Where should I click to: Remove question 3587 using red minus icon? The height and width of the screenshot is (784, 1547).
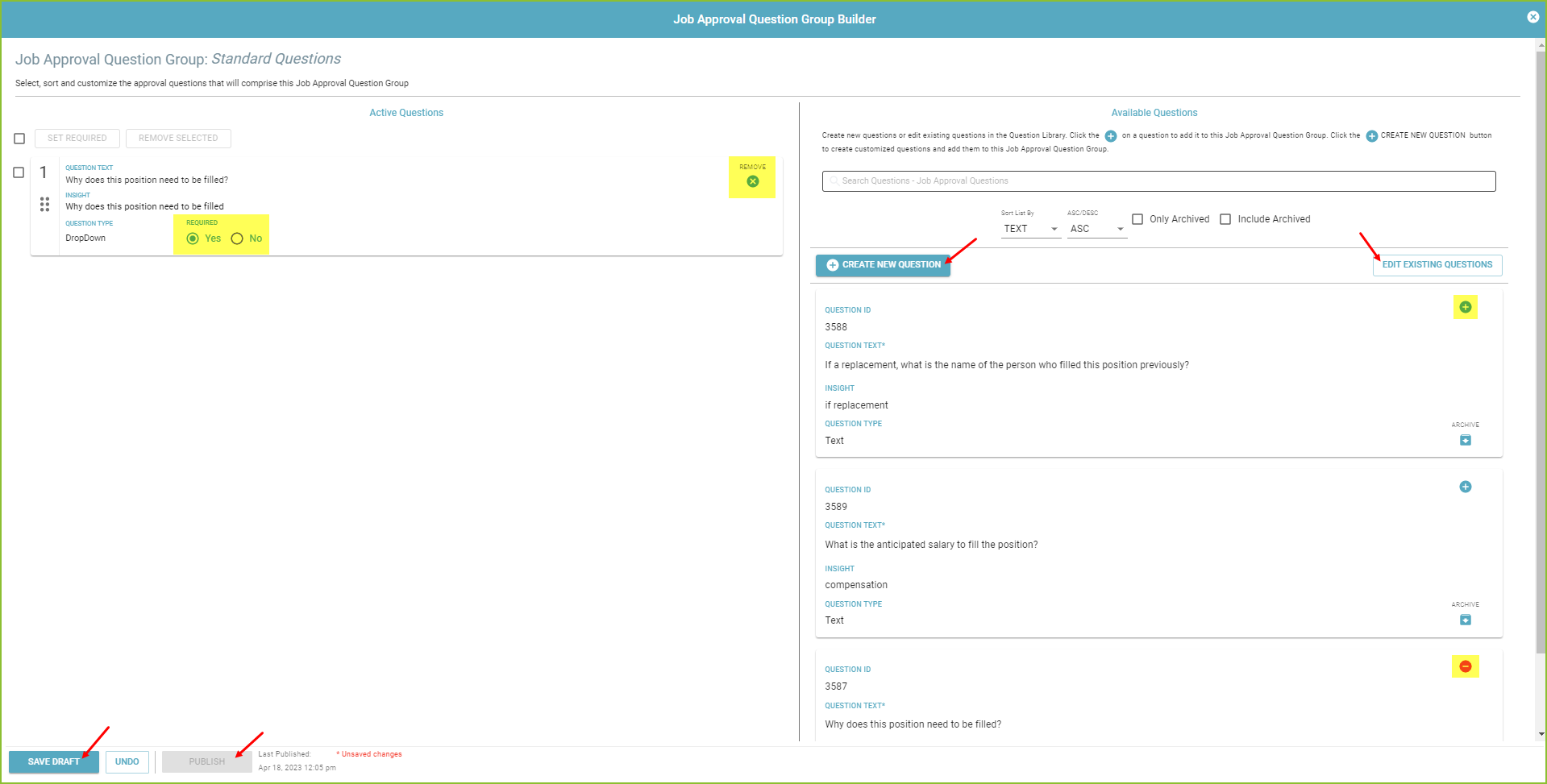point(1465,666)
